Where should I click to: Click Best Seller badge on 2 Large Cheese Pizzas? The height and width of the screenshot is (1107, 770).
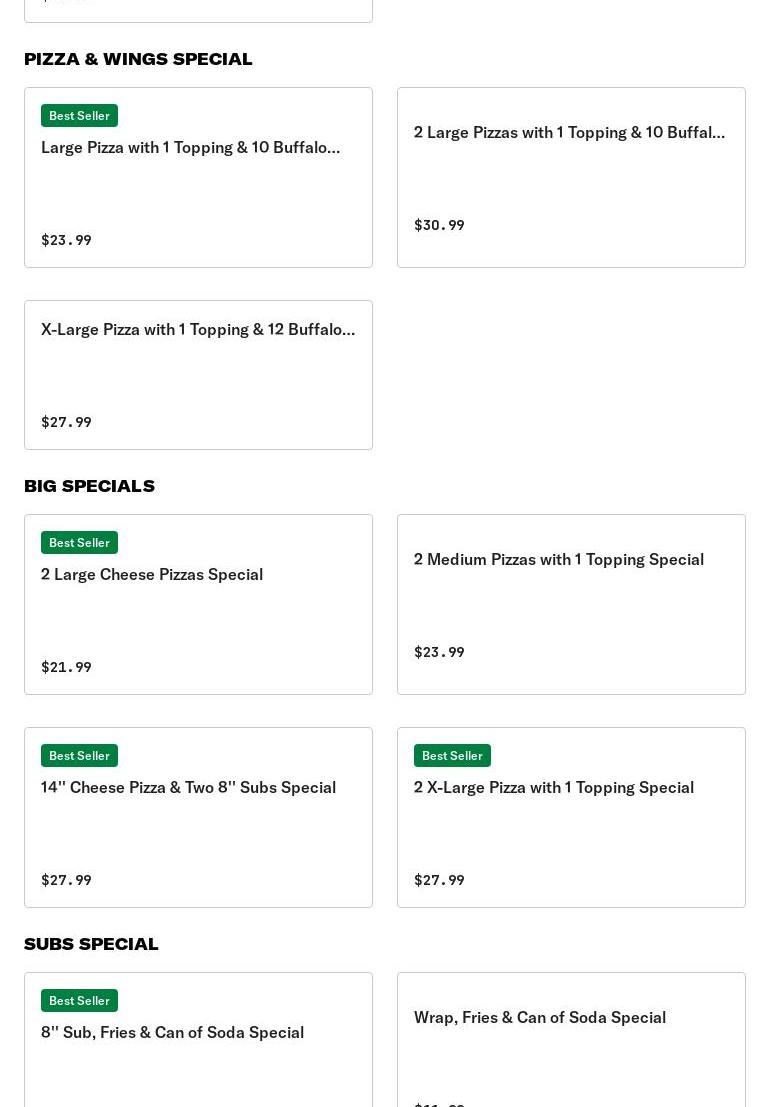click(x=79, y=543)
